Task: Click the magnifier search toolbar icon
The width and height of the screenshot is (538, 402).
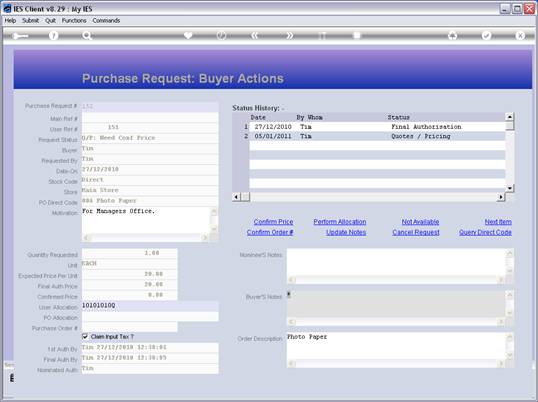Action: 87,35
